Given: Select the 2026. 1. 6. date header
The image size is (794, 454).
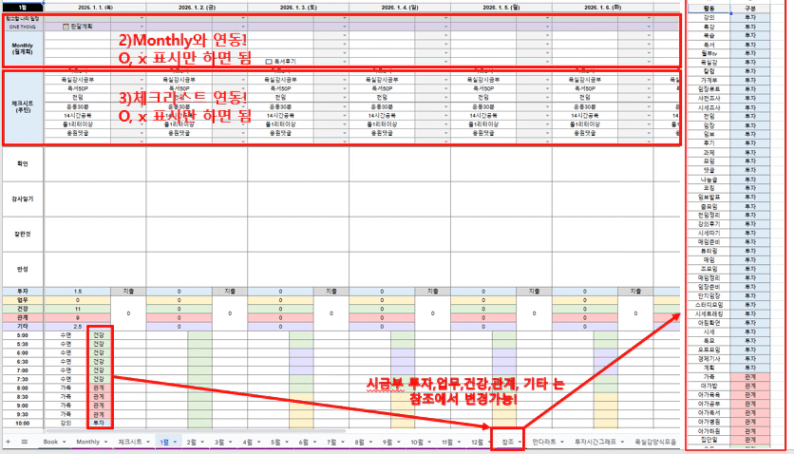Looking at the screenshot, I should (603, 8).
